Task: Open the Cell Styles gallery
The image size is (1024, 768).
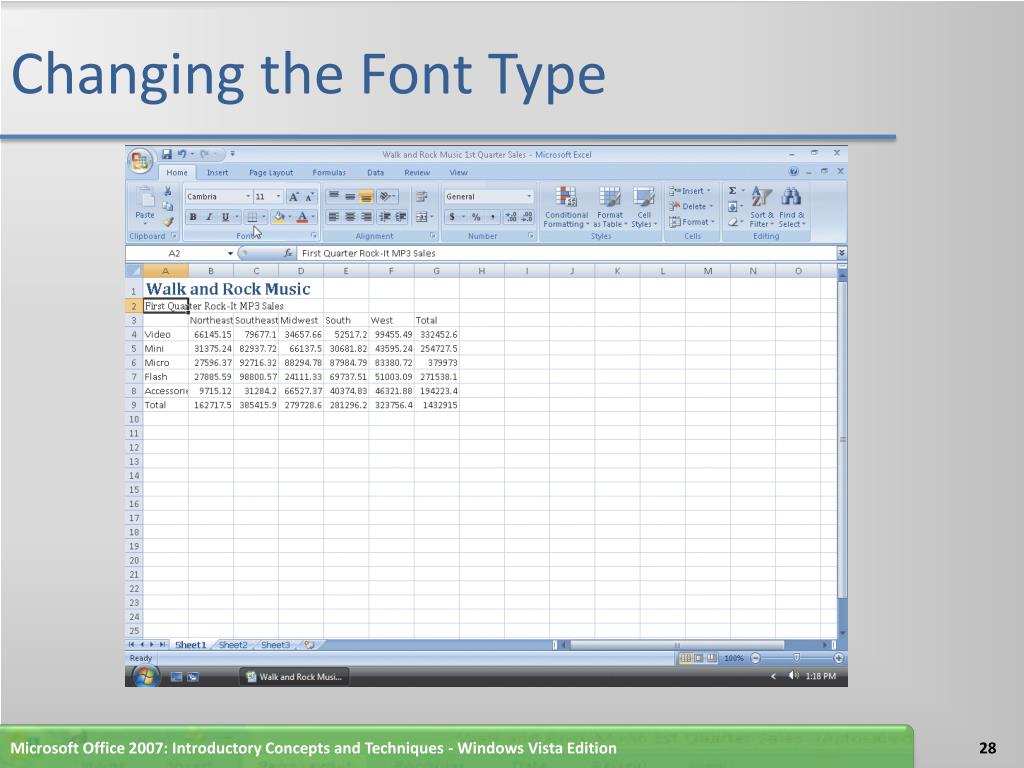Action: [x=644, y=208]
